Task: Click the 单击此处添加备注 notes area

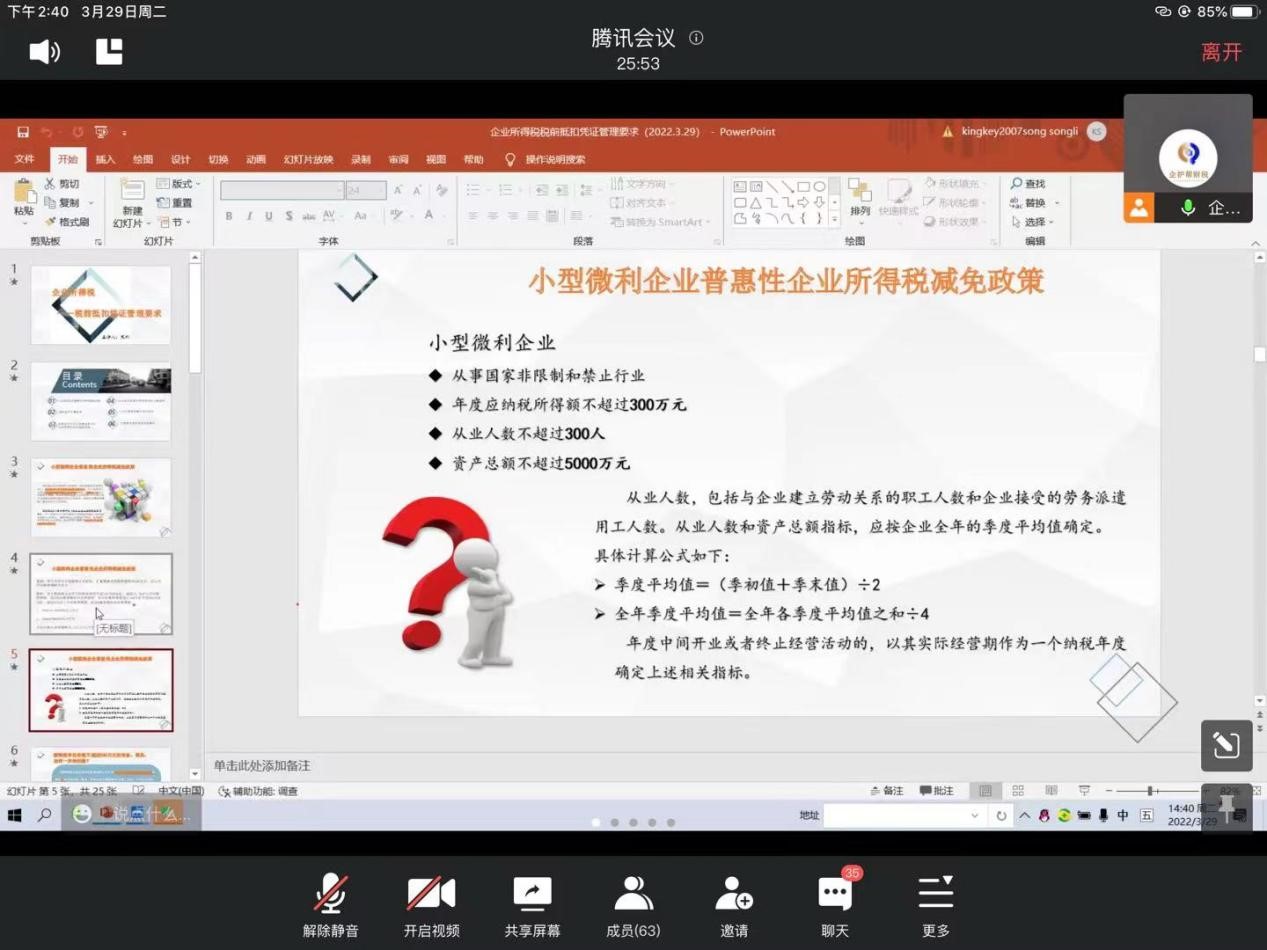Action: click(x=262, y=766)
